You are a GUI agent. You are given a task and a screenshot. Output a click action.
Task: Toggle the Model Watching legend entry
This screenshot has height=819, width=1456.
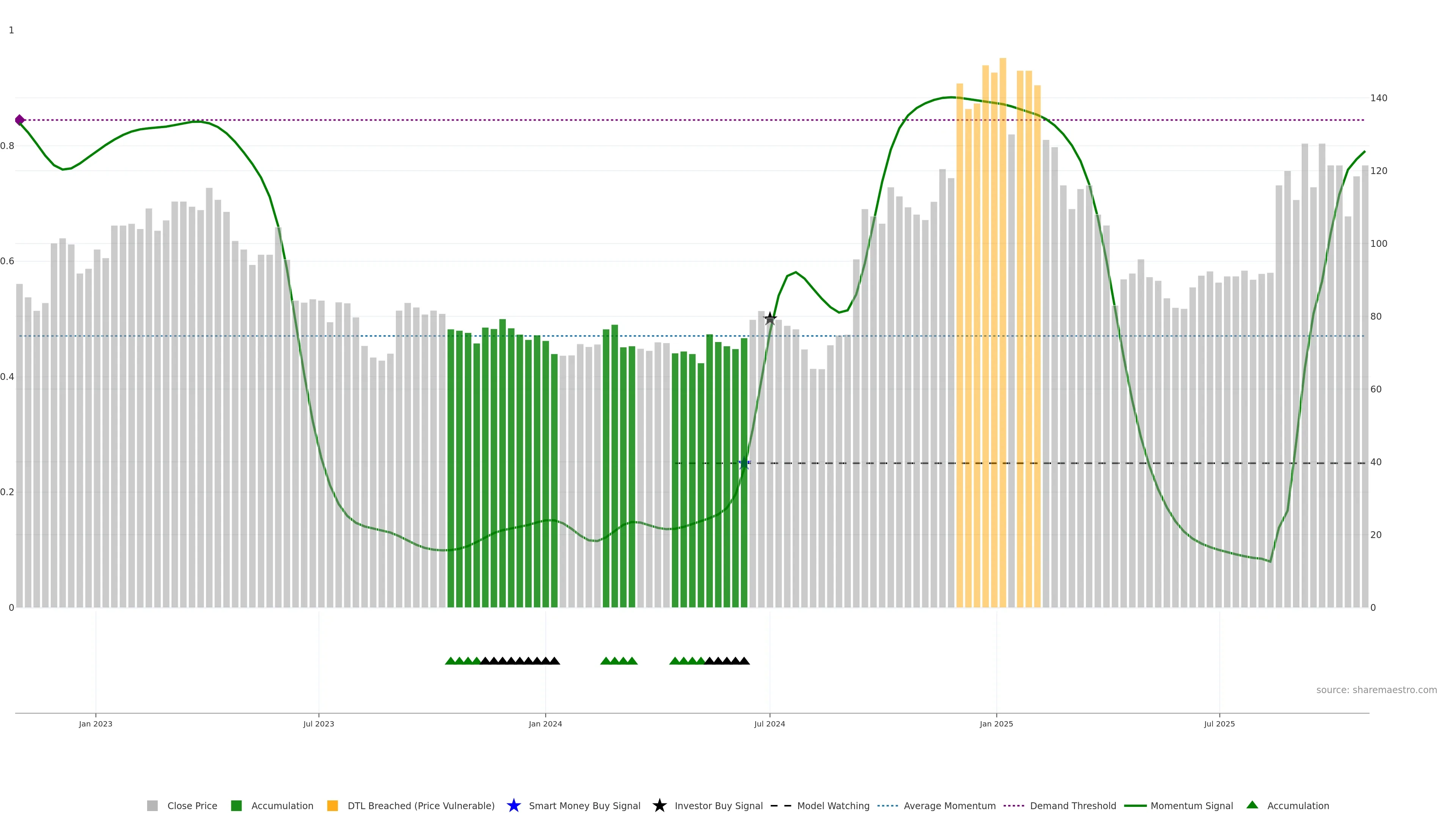833,806
